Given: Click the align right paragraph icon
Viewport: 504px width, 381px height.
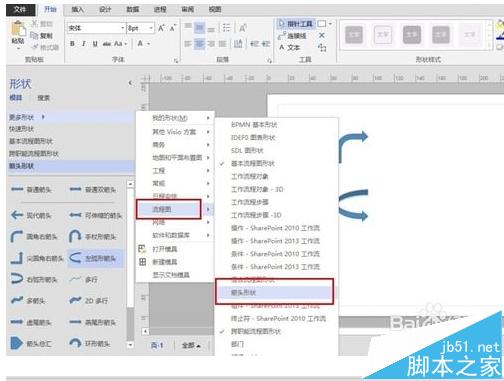Looking at the screenshot, I should (211, 44).
